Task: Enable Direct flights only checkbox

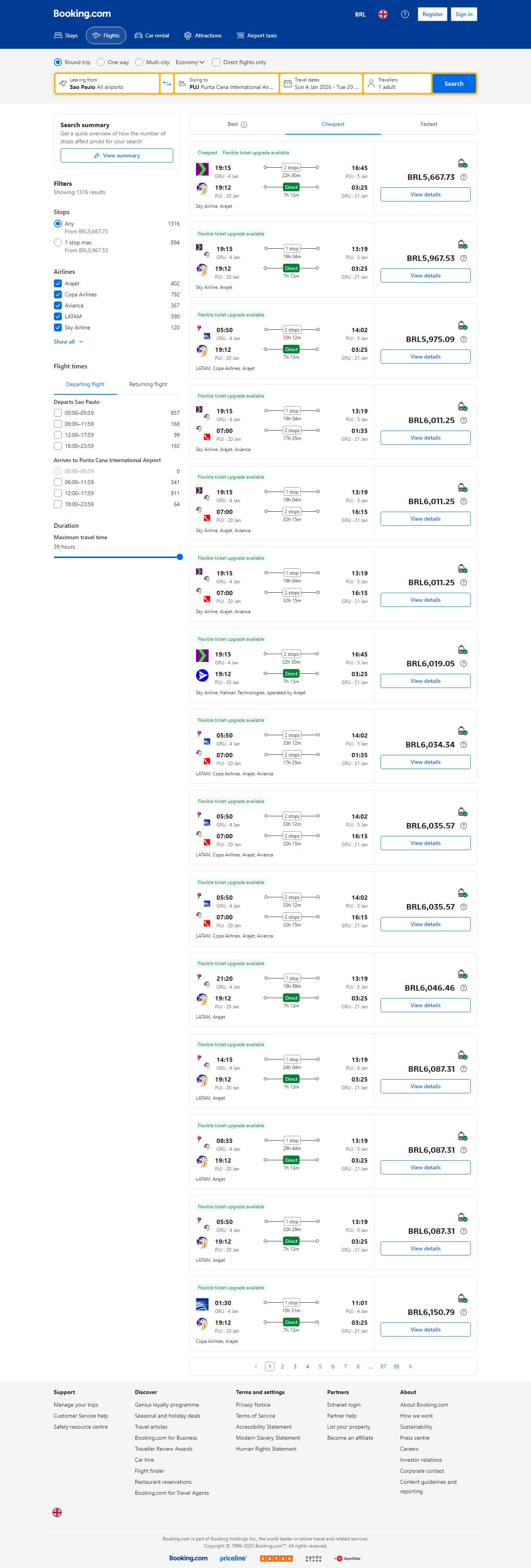Action: point(216,62)
